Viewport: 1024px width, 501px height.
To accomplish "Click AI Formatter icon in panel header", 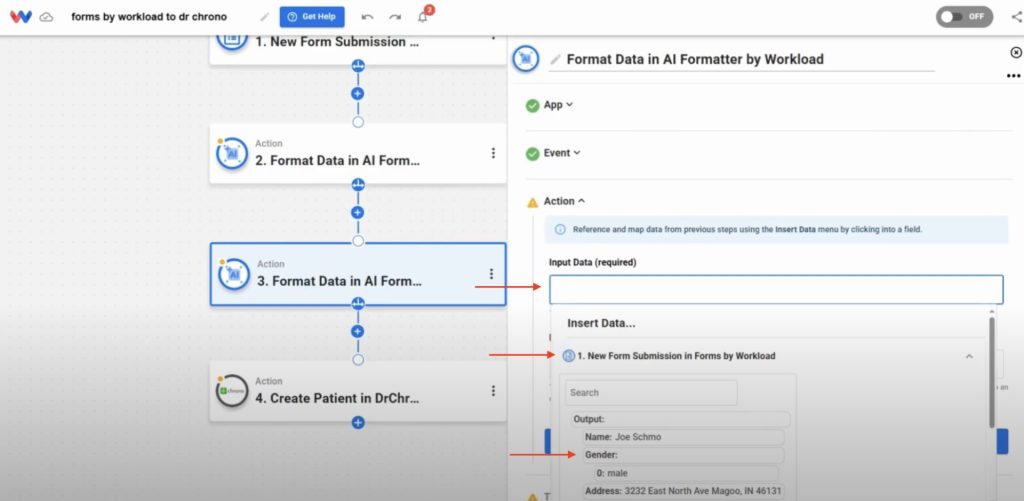I will 526,59.
